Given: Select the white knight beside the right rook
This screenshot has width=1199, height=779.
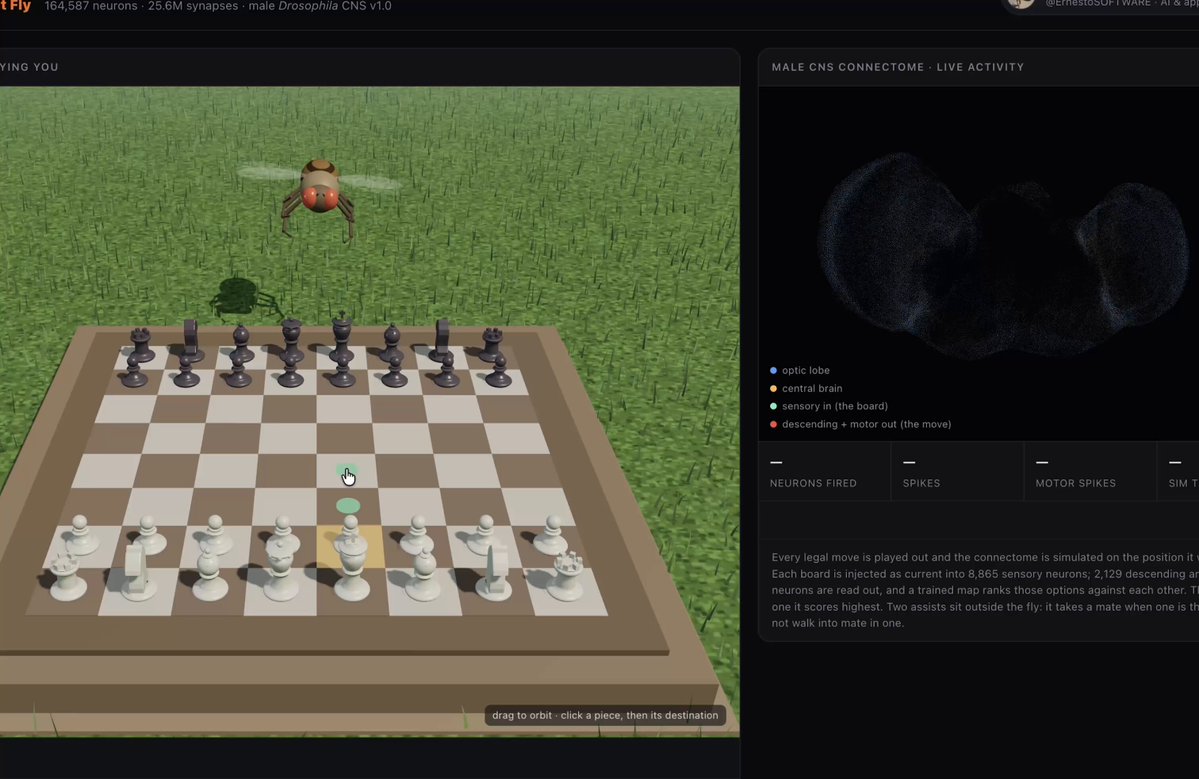Looking at the screenshot, I should (496, 571).
